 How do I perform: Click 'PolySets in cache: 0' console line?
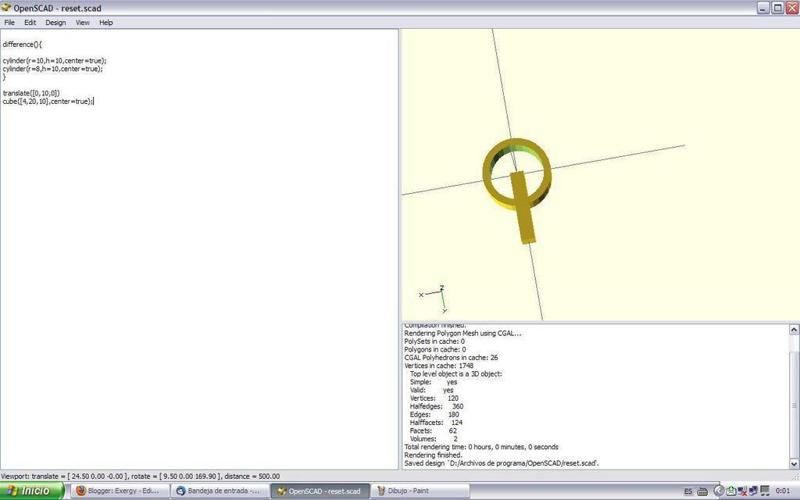[x=434, y=341]
